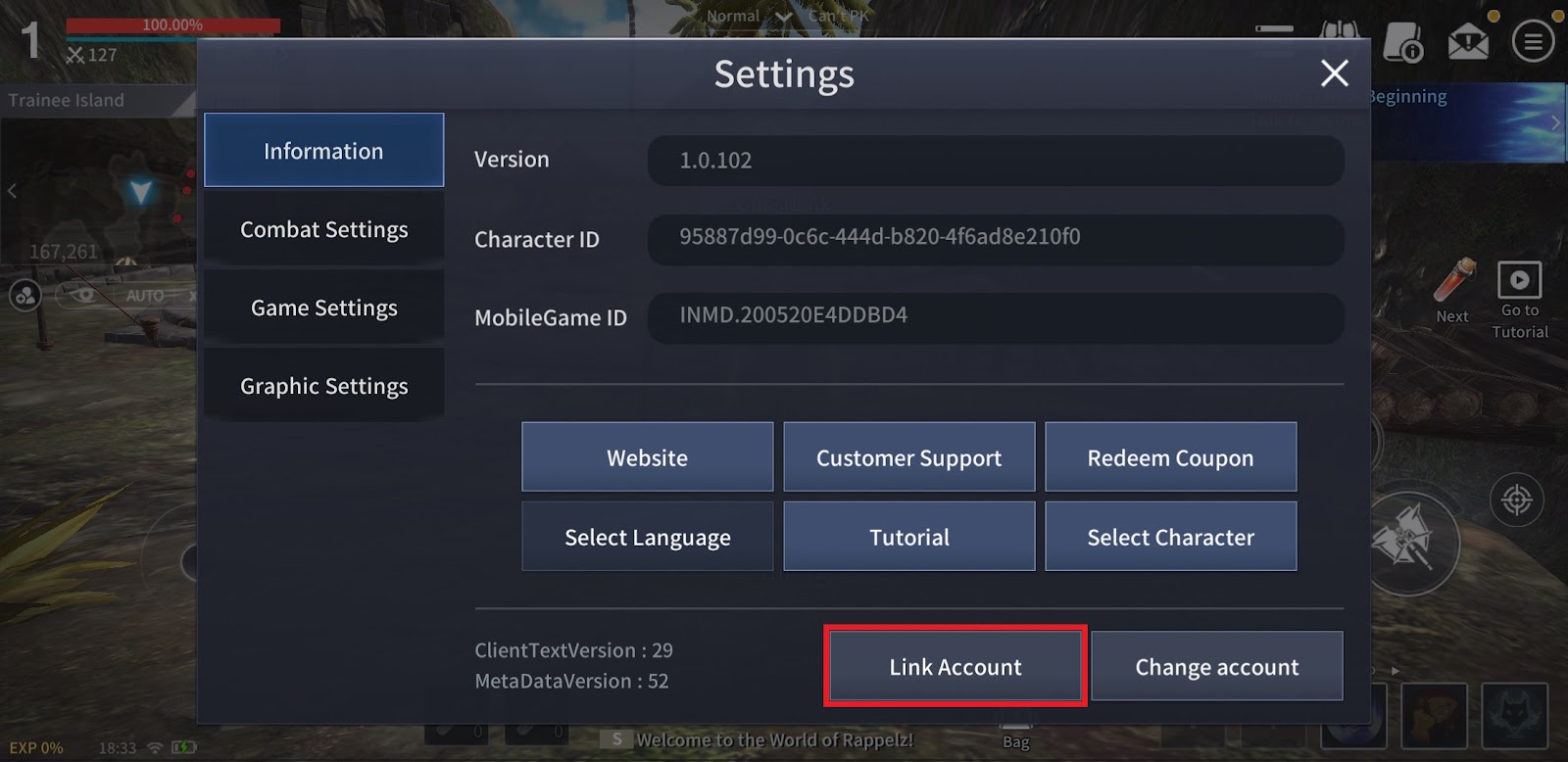This screenshot has height=762, width=1568.
Task: Open the Graphic Settings tab
Action: click(x=323, y=386)
